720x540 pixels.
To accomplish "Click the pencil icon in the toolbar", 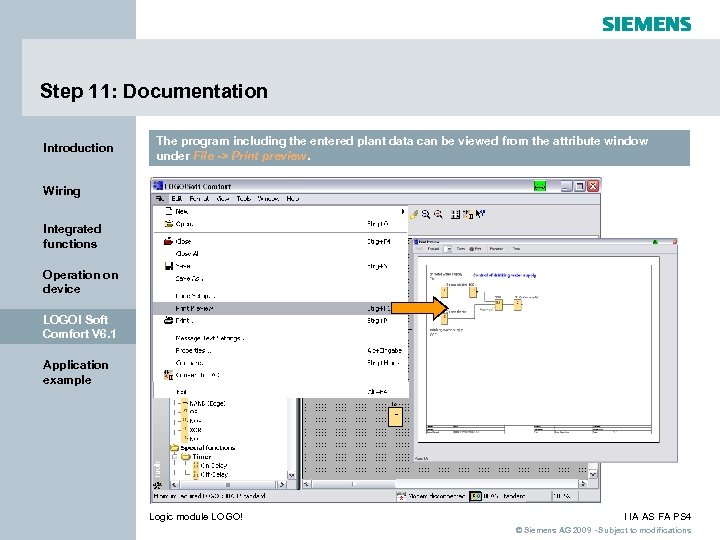I will pyautogui.click(x=414, y=214).
